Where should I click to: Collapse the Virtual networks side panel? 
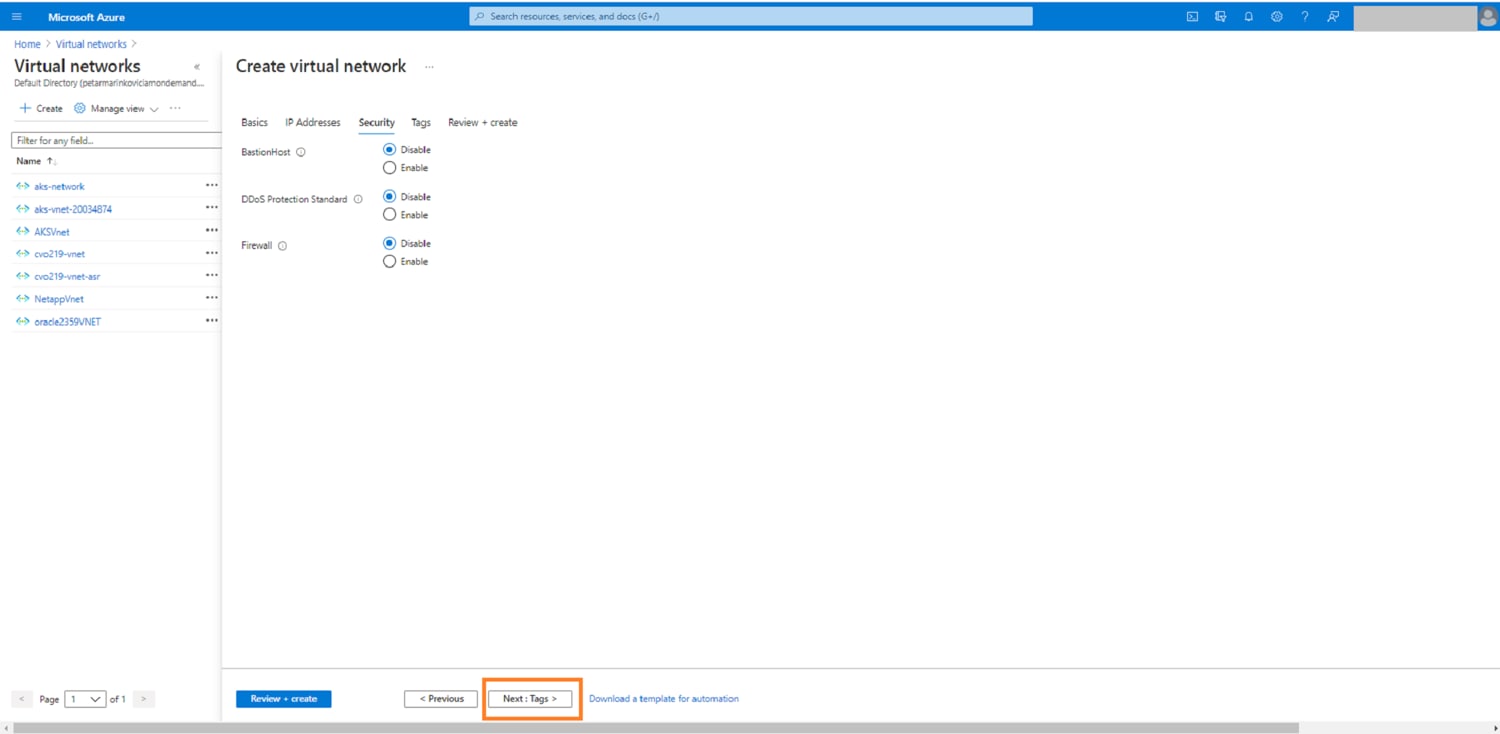tap(197, 67)
